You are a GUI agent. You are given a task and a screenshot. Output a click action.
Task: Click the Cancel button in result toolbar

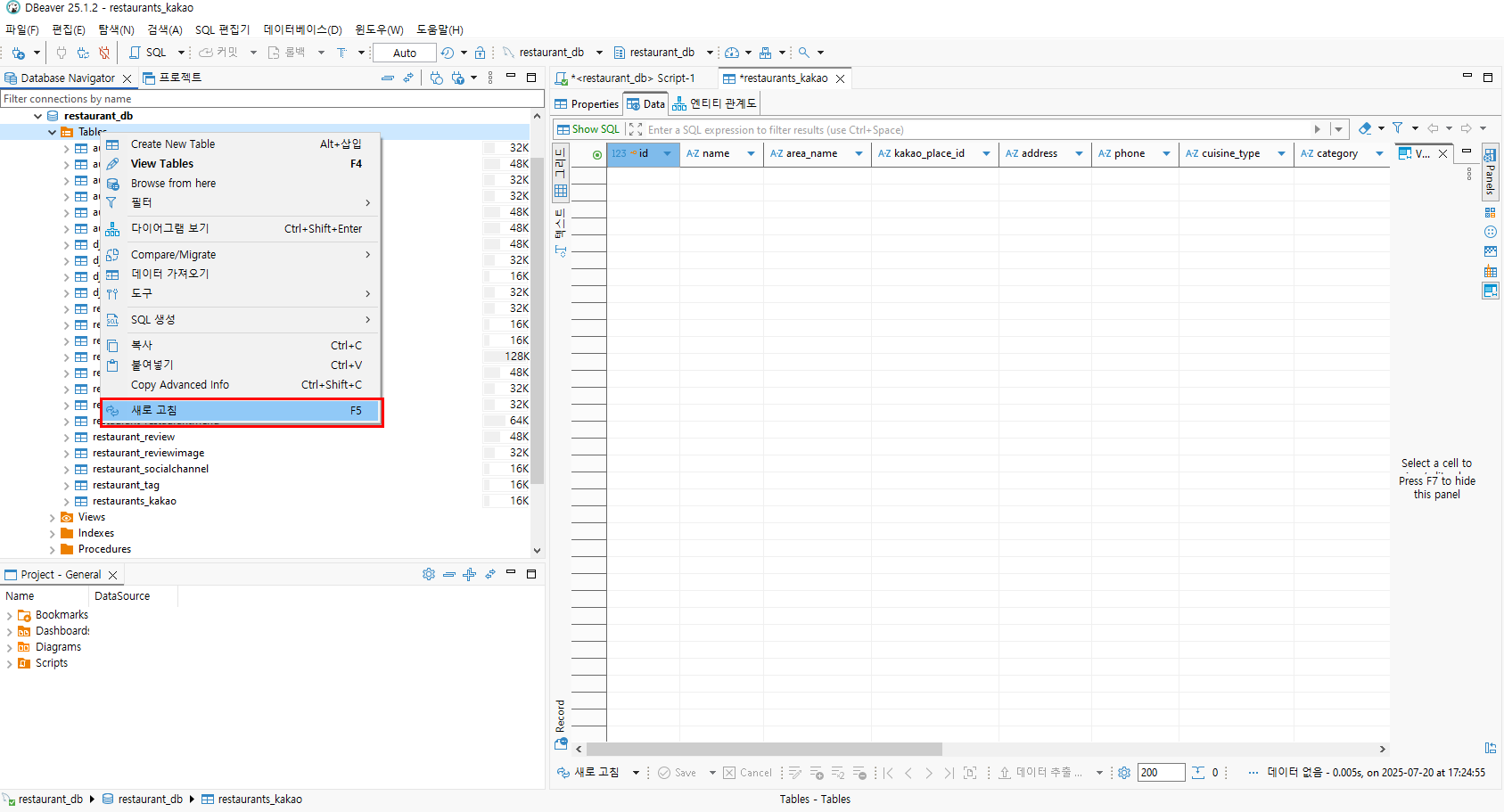coord(748,773)
